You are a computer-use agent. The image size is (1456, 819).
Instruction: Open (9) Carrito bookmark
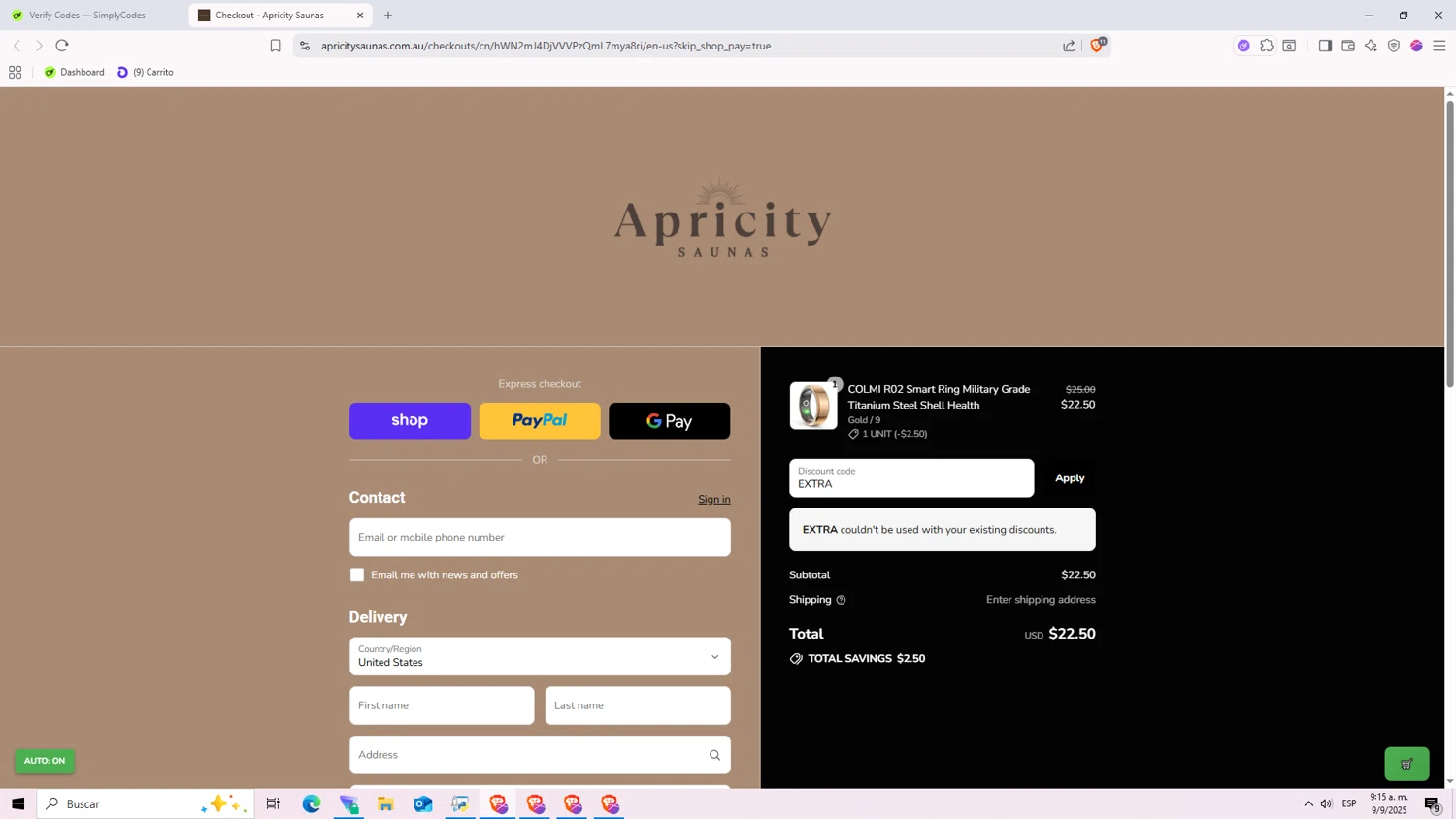146,73
